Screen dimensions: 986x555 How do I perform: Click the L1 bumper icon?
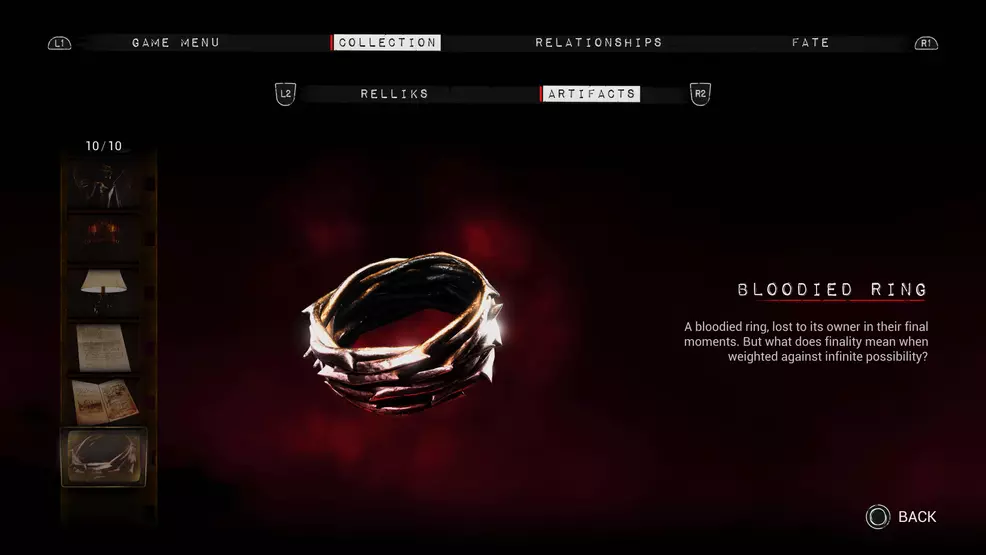(60, 43)
